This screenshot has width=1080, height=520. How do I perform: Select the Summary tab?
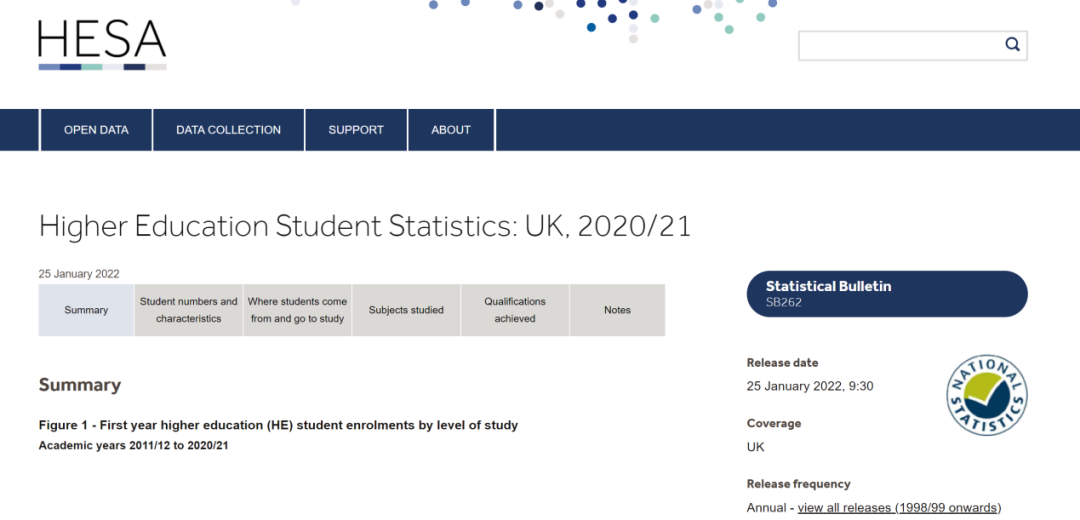[x=86, y=310]
